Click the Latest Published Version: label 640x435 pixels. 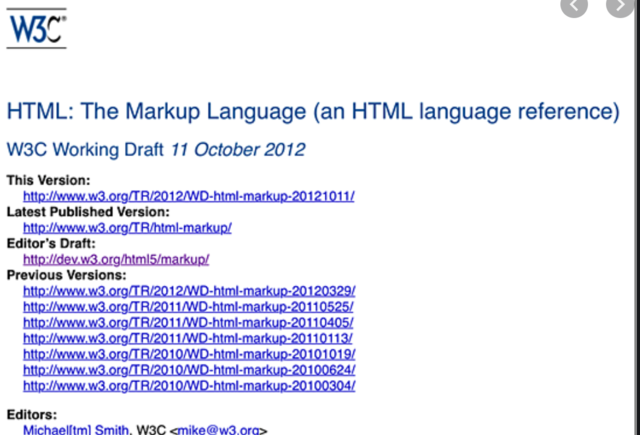pos(88,212)
